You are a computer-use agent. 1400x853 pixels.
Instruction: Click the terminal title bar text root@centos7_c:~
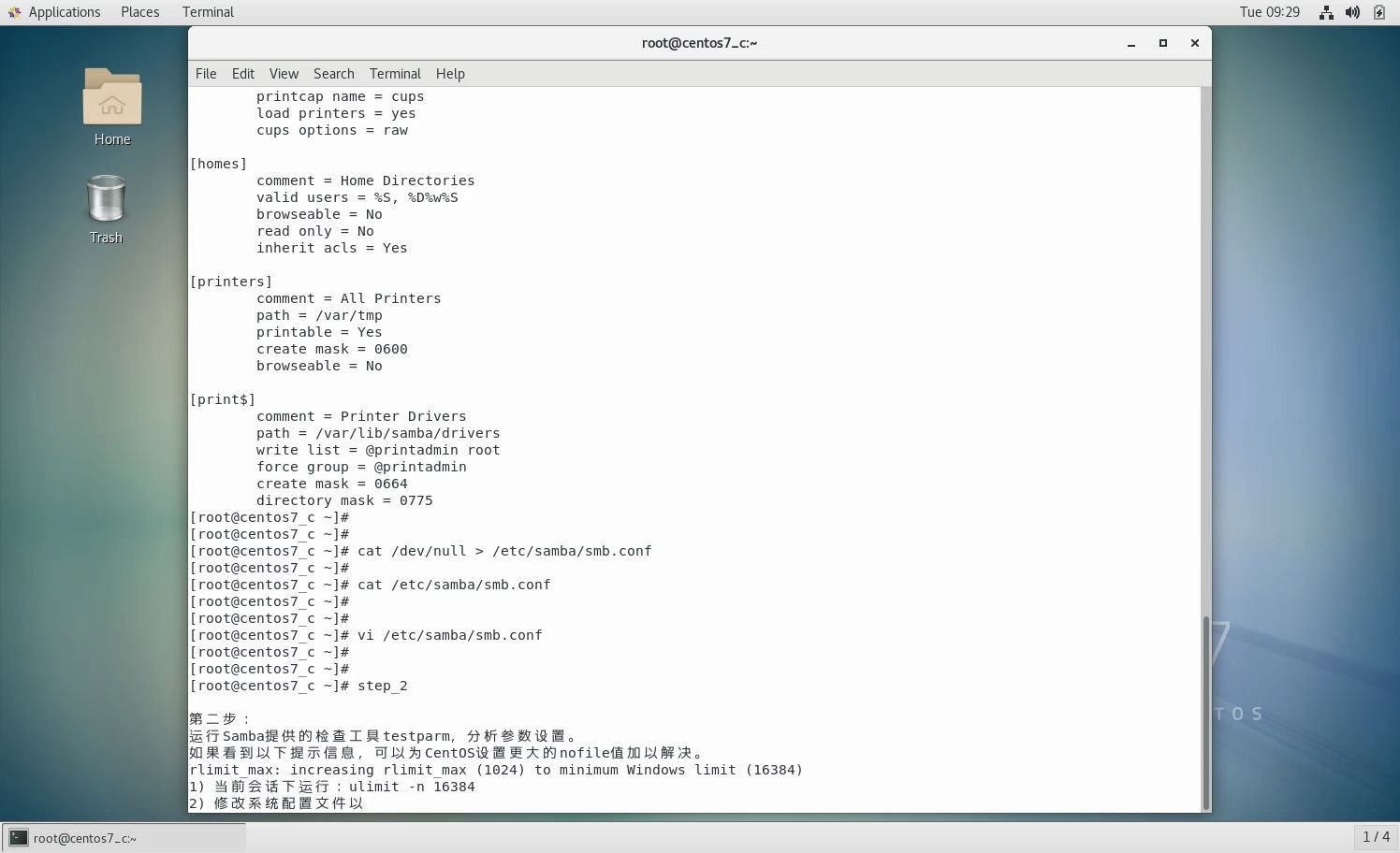click(699, 43)
